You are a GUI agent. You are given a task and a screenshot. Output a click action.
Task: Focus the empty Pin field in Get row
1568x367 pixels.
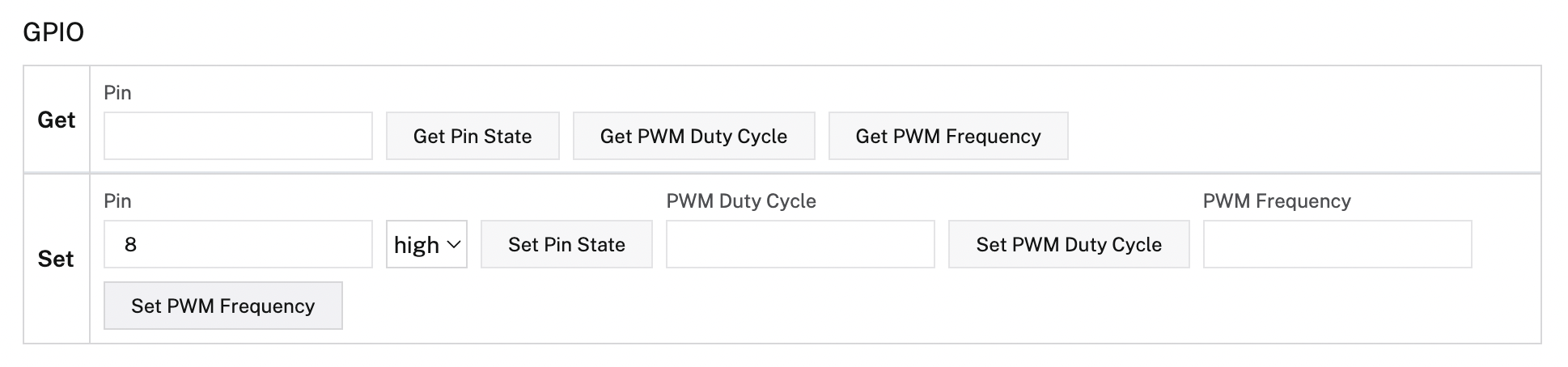point(238,136)
